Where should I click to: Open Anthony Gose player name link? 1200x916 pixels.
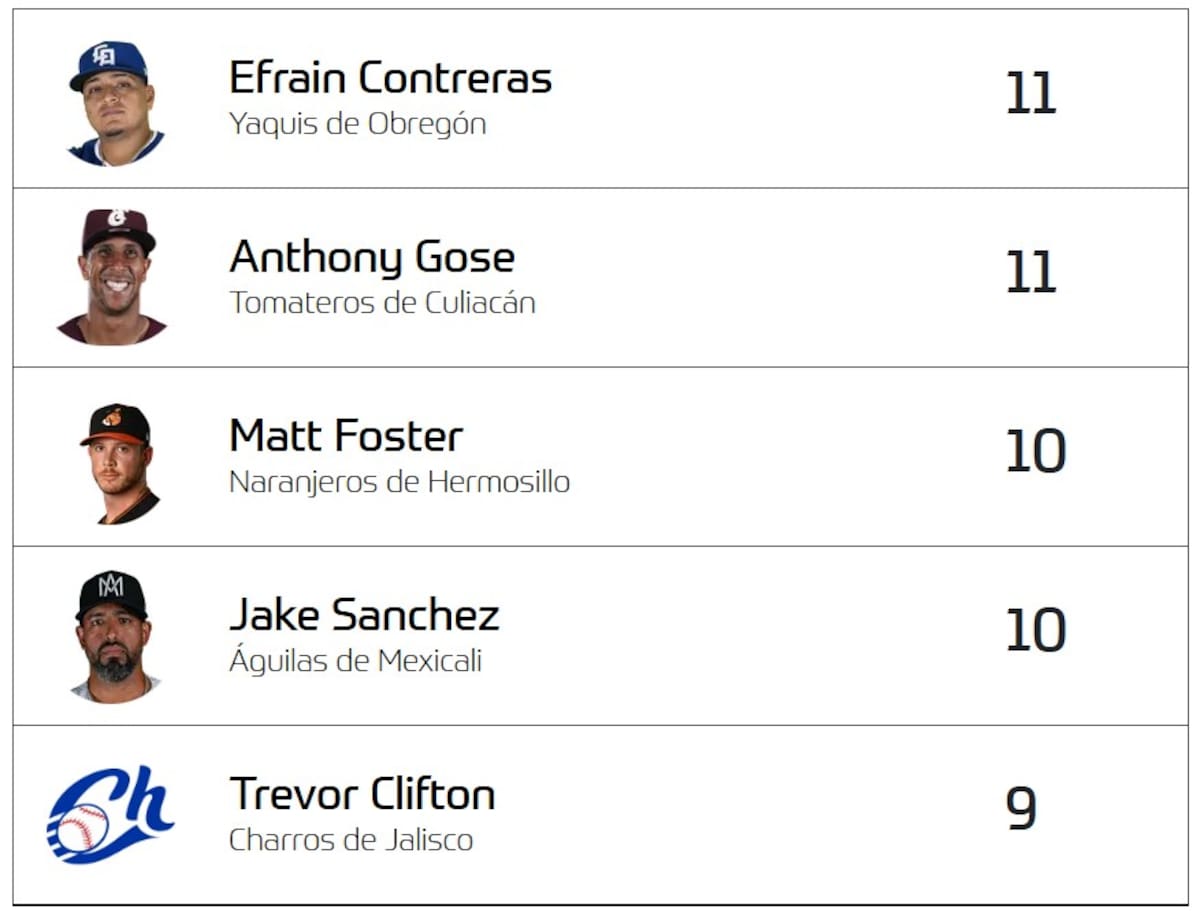click(372, 257)
